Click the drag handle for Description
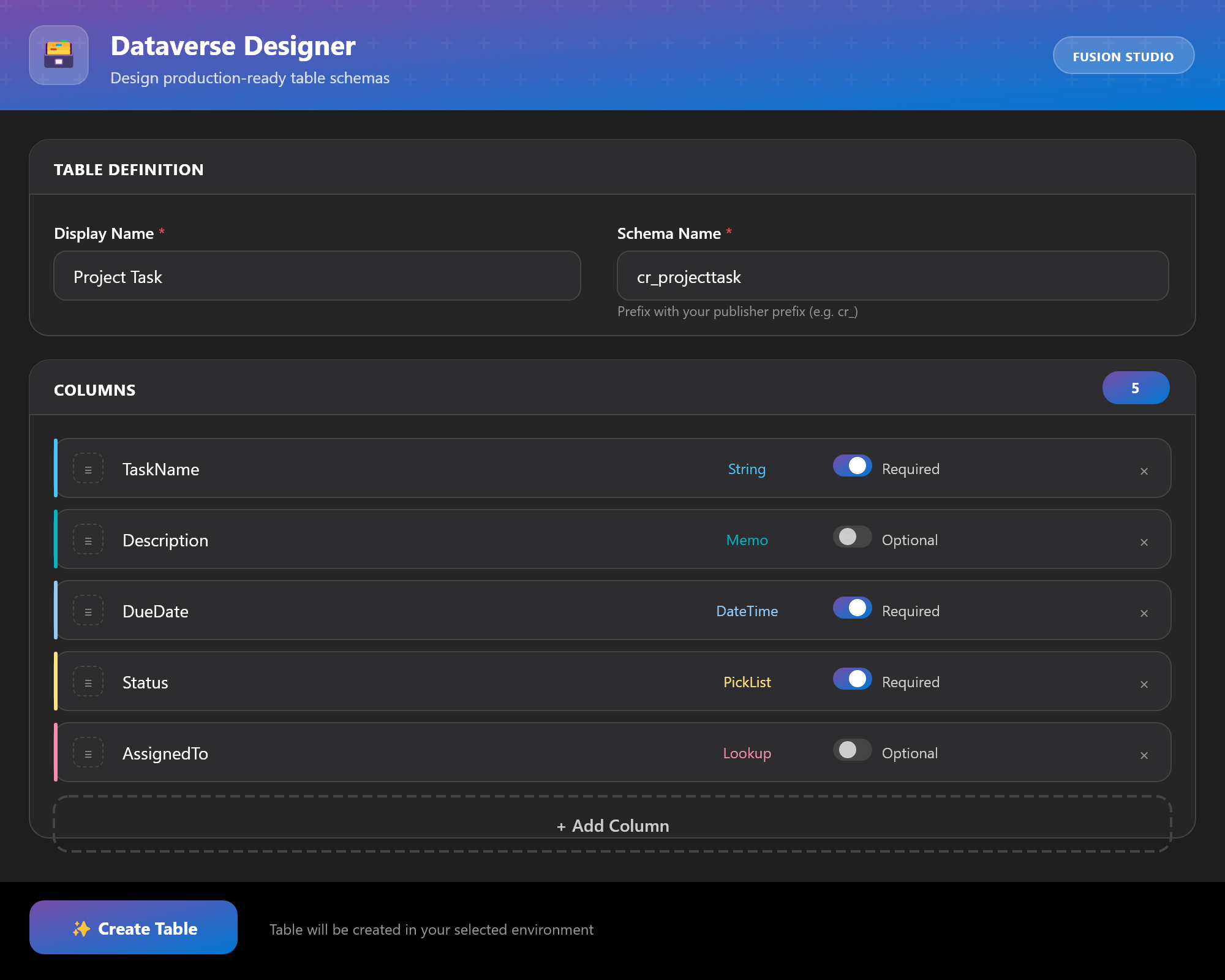This screenshot has width=1225, height=980. tap(88, 540)
